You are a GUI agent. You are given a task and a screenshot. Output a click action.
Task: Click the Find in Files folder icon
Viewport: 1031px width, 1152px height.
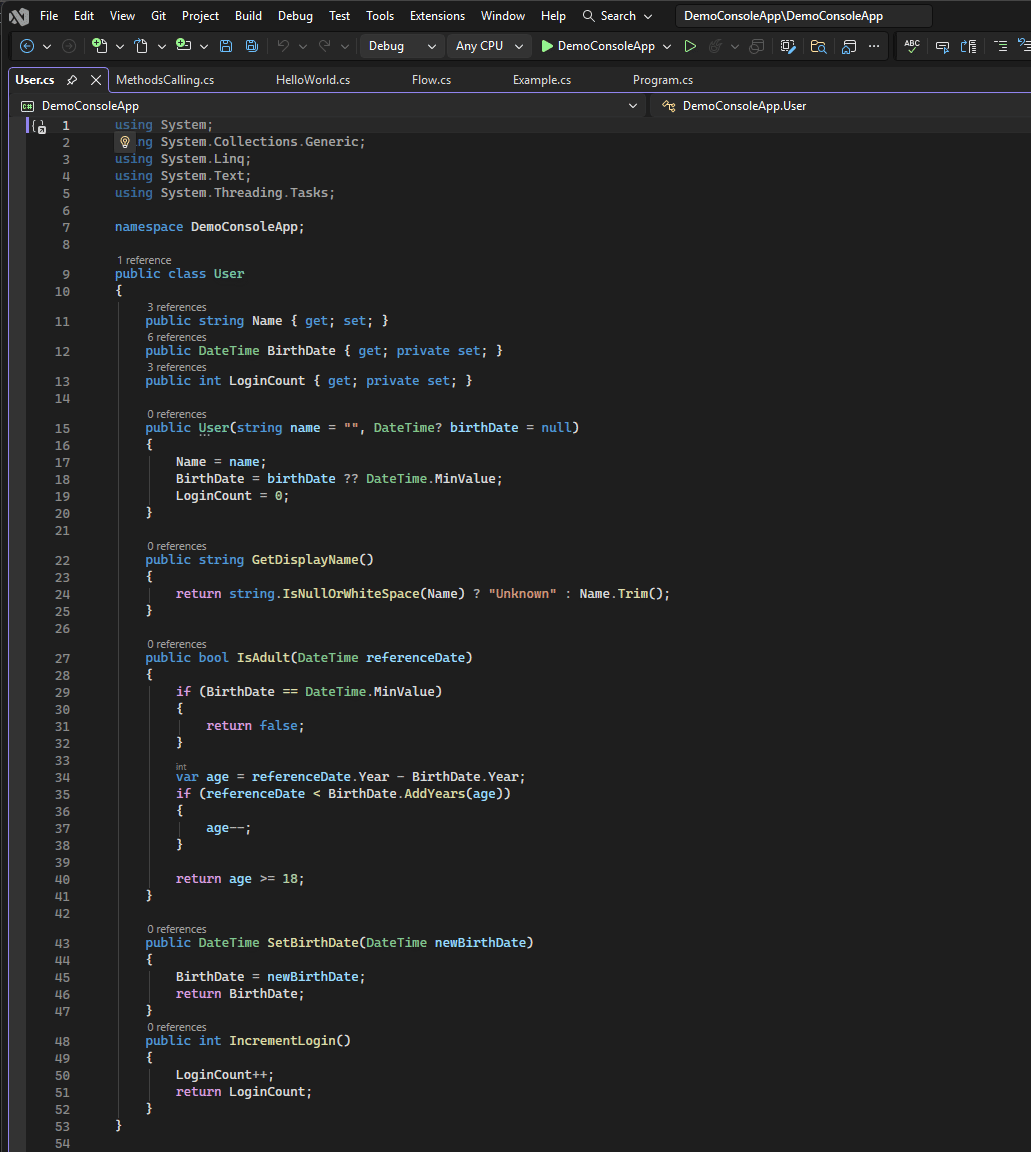[x=819, y=46]
